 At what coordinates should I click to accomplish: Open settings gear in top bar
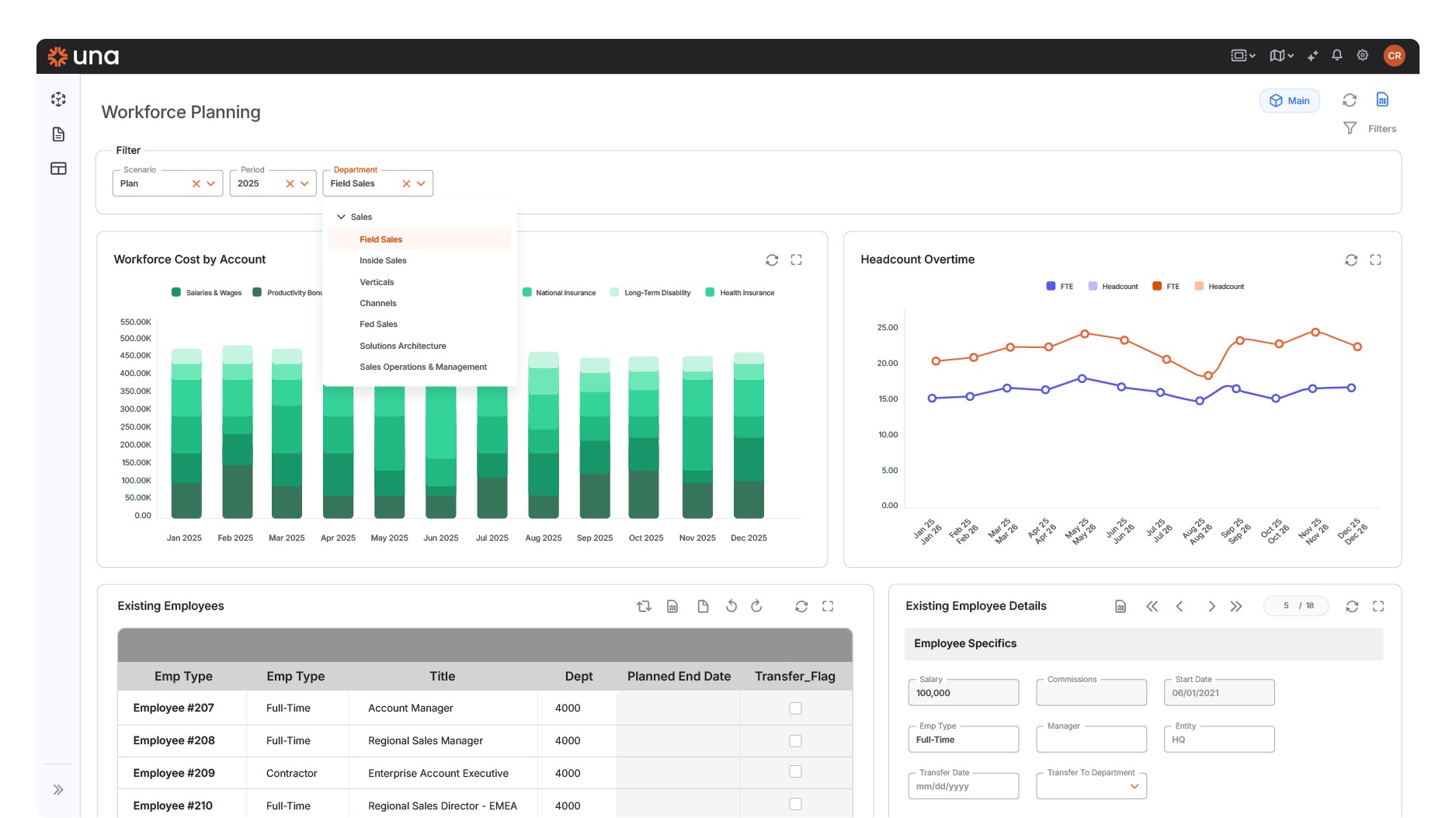tap(1362, 55)
